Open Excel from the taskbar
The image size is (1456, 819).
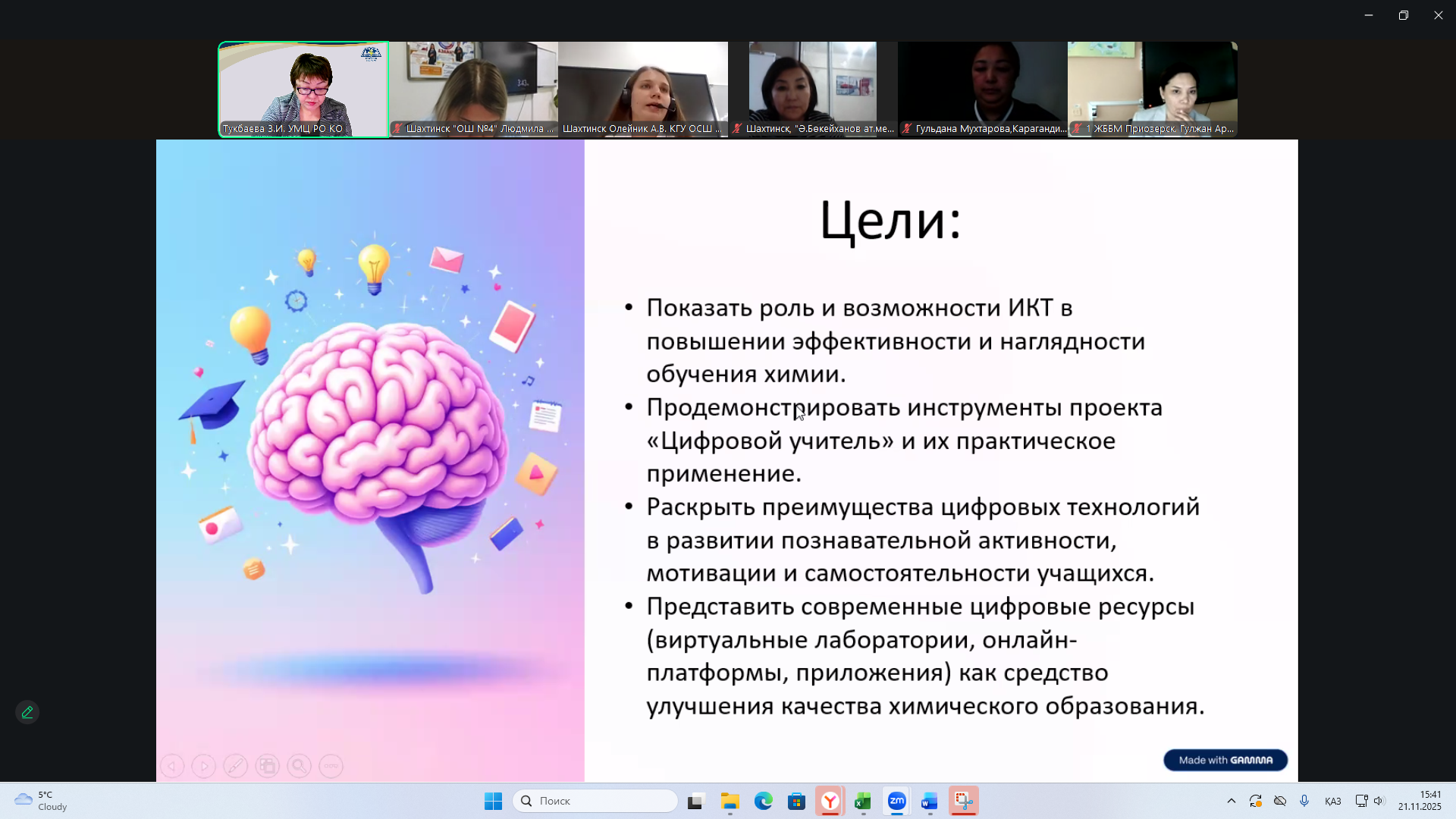pyautogui.click(x=863, y=801)
